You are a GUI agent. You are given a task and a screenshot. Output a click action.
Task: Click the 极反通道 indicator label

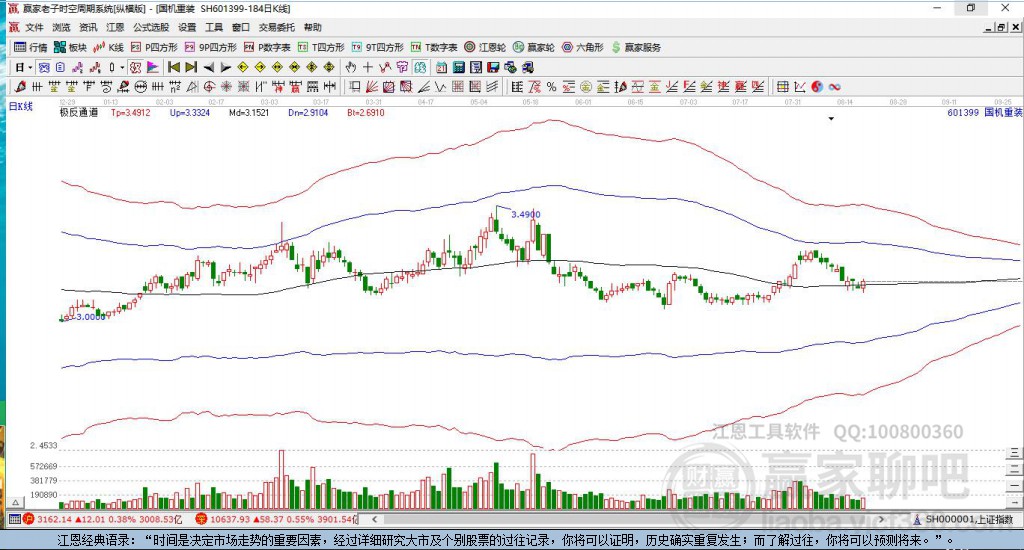pos(79,112)
